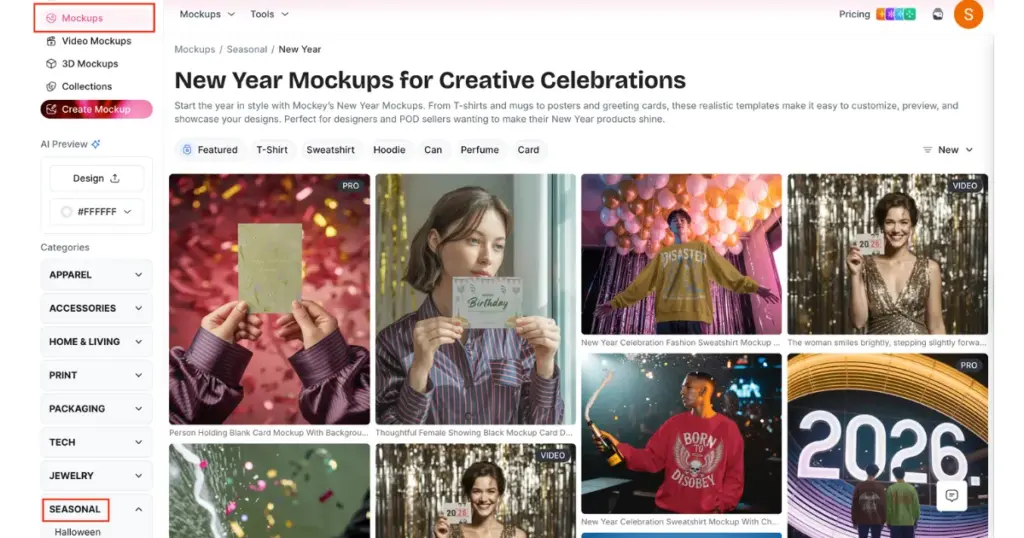
Task: Open the Mockups top menu
Action: (x=207, y=14)
